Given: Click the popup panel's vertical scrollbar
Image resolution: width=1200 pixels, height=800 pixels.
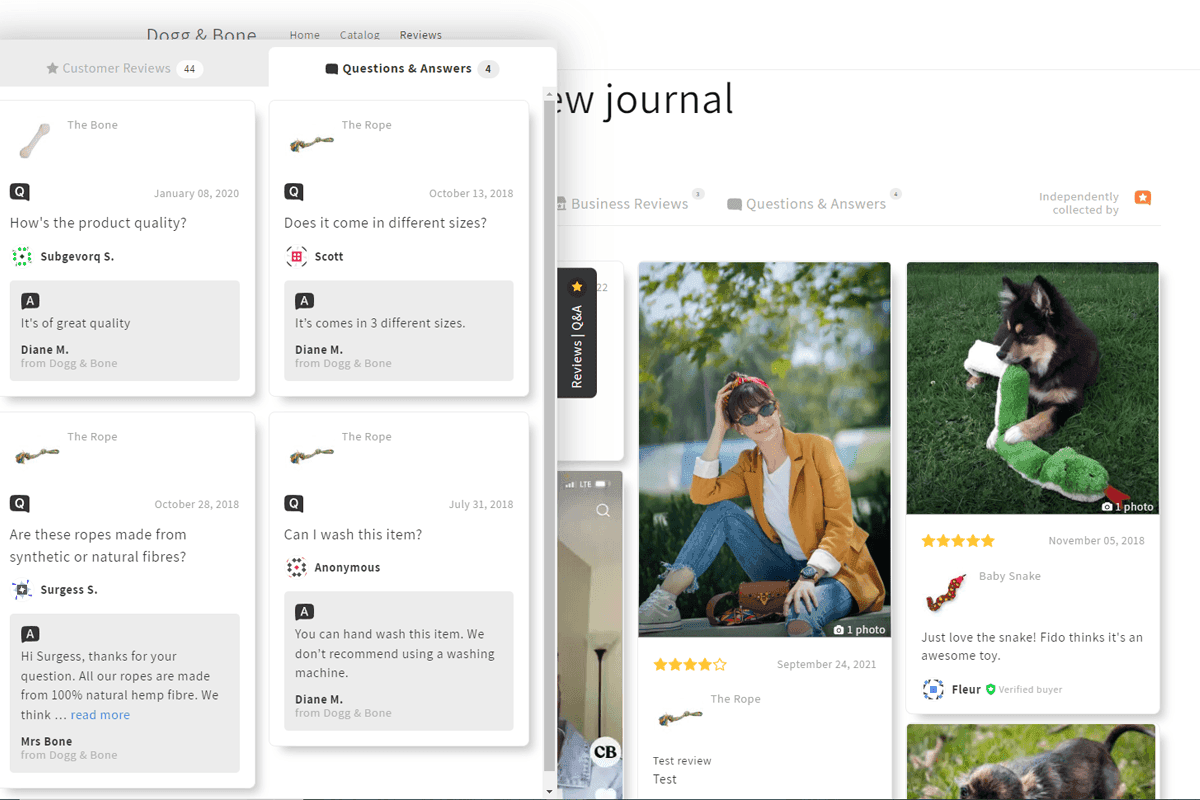Looking at the screenshot, I should [x=548, y=435].
